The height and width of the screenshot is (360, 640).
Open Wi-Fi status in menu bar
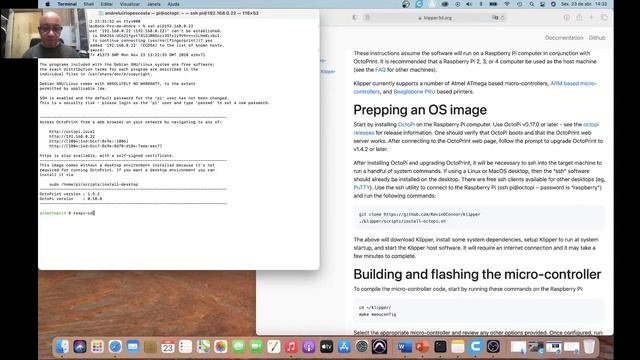pyautogui.click(x=507, y=4)
